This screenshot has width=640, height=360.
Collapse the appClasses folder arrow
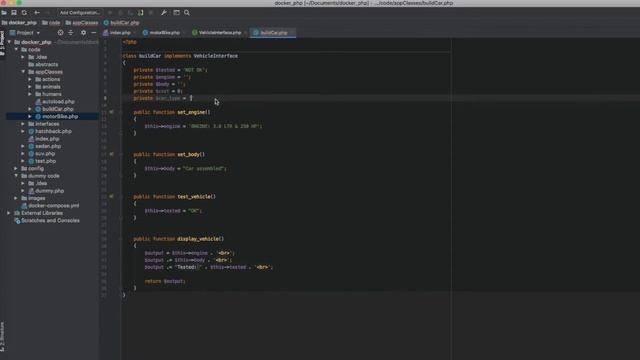[x=23, y=72]
